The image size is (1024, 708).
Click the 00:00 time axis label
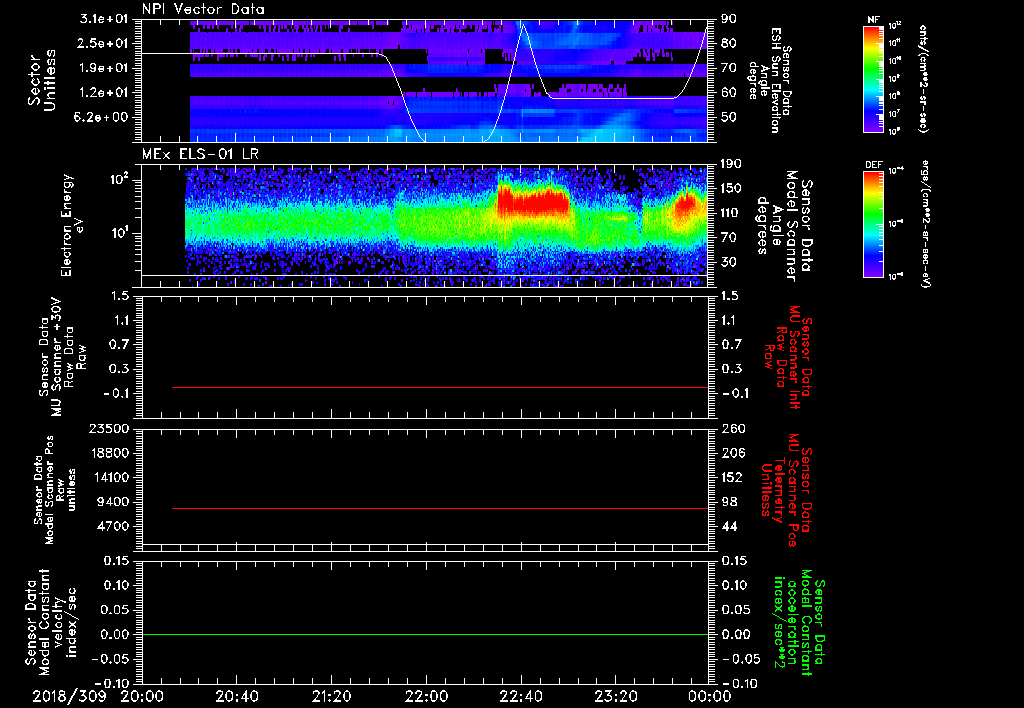[x=710, y=696]
